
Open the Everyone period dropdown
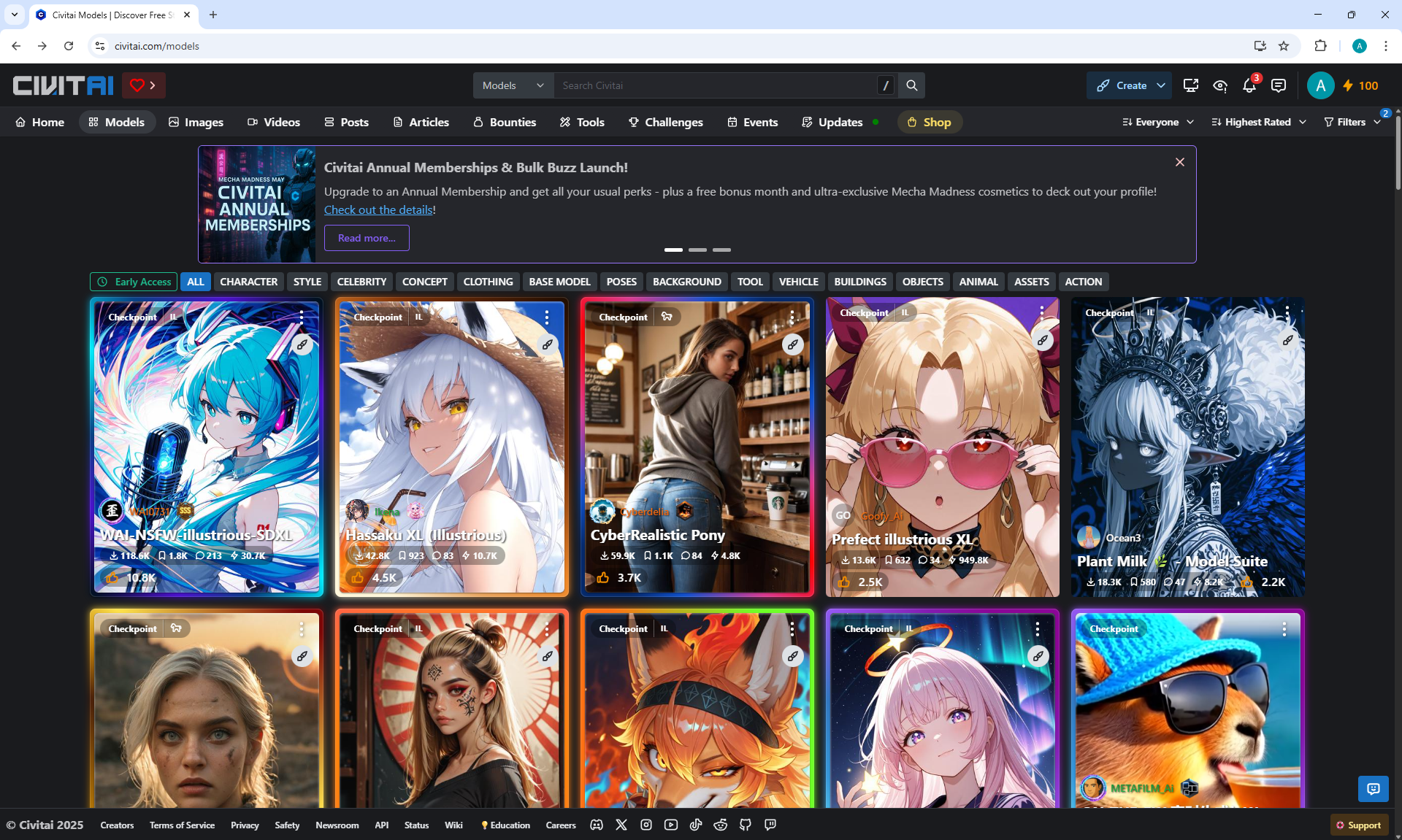(x=1157, y=122)
